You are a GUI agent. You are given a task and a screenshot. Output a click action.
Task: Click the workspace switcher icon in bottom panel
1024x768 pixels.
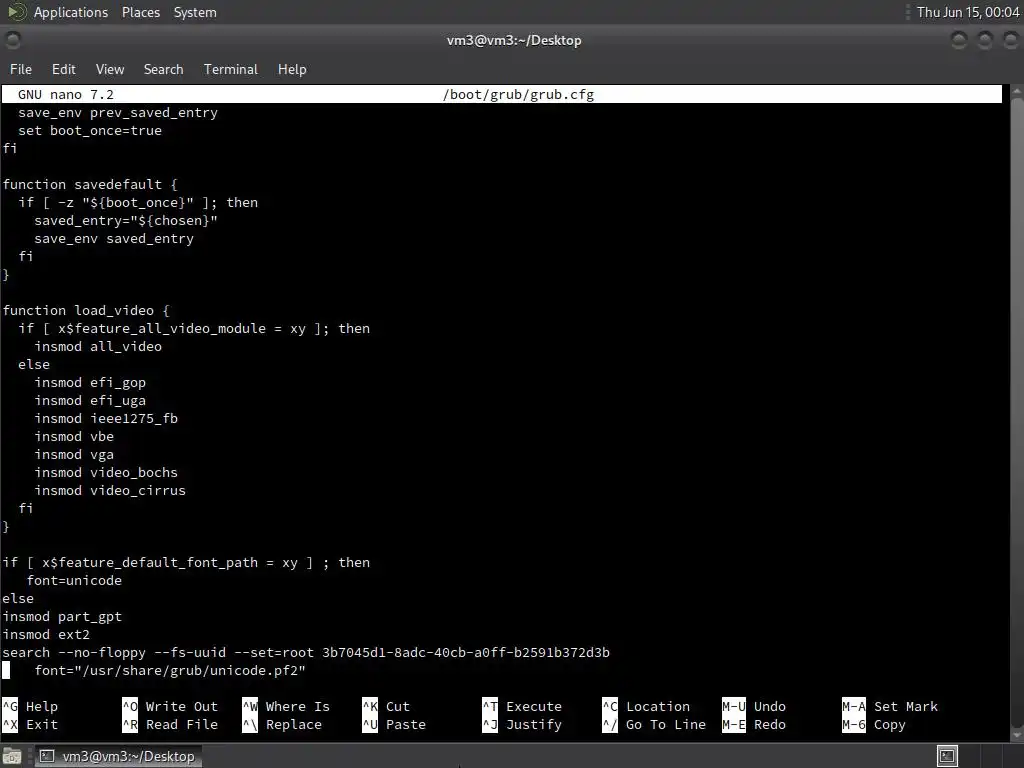pyautogui.click(x=947, y=756)
